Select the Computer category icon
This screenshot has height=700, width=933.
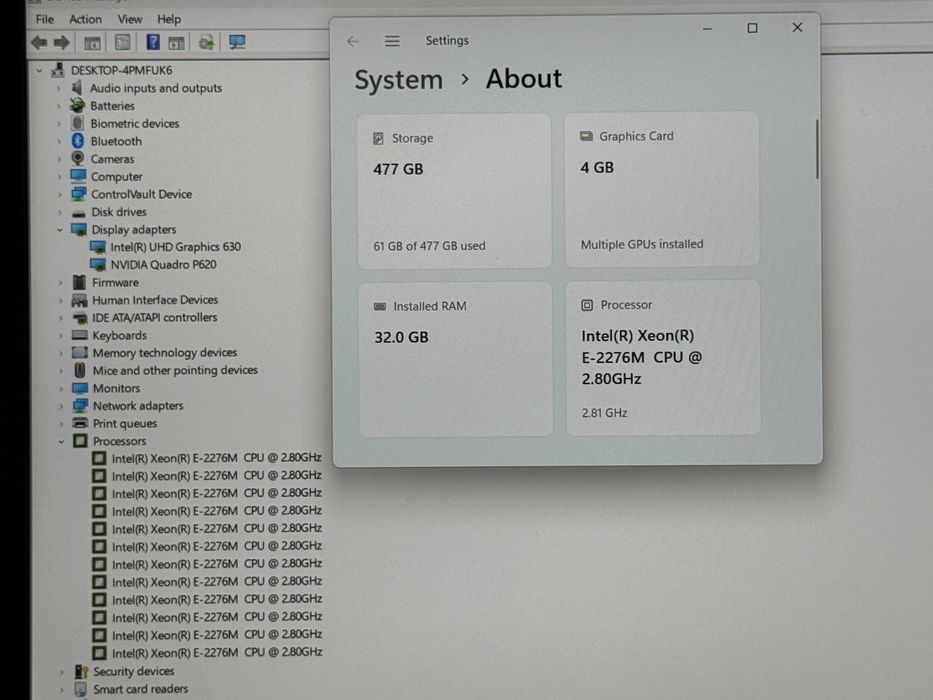coord(78,176)
